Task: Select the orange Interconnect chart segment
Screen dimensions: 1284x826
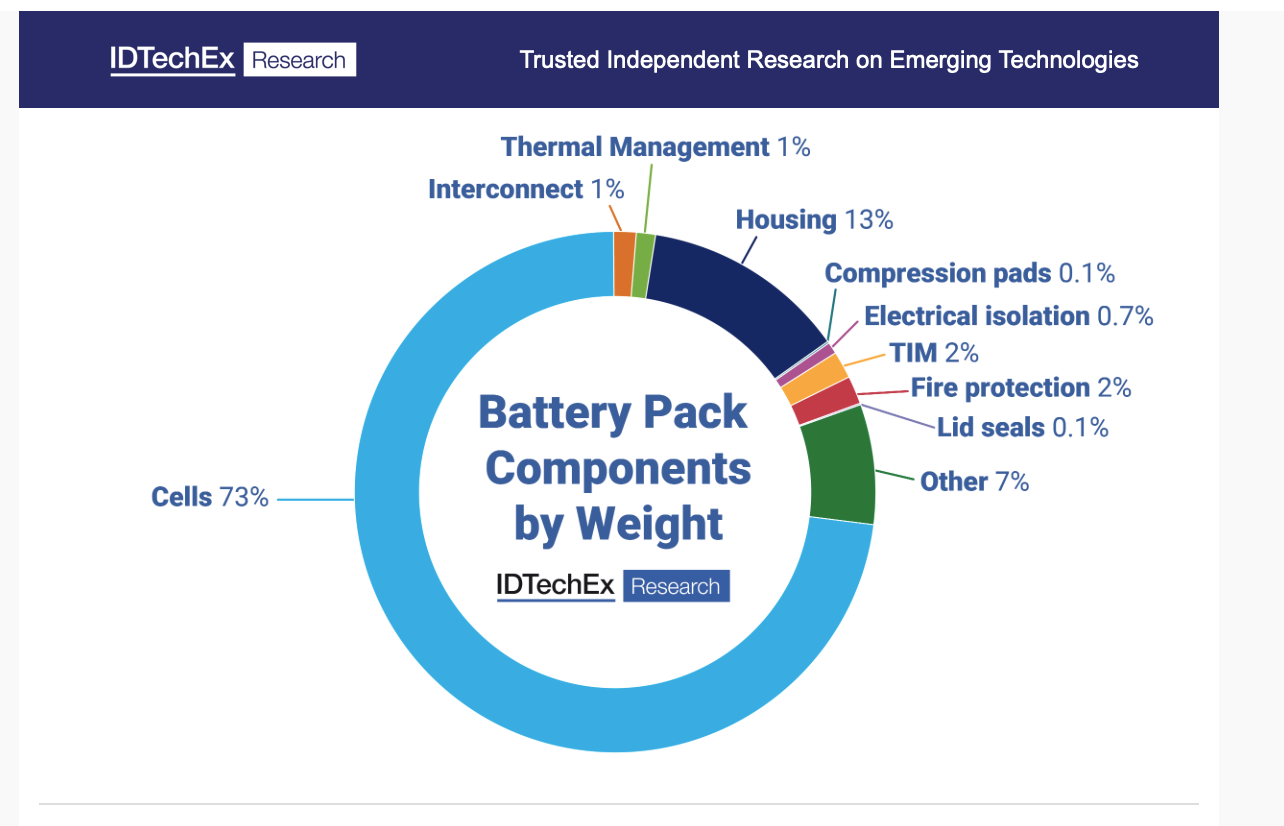Action: 624,264
